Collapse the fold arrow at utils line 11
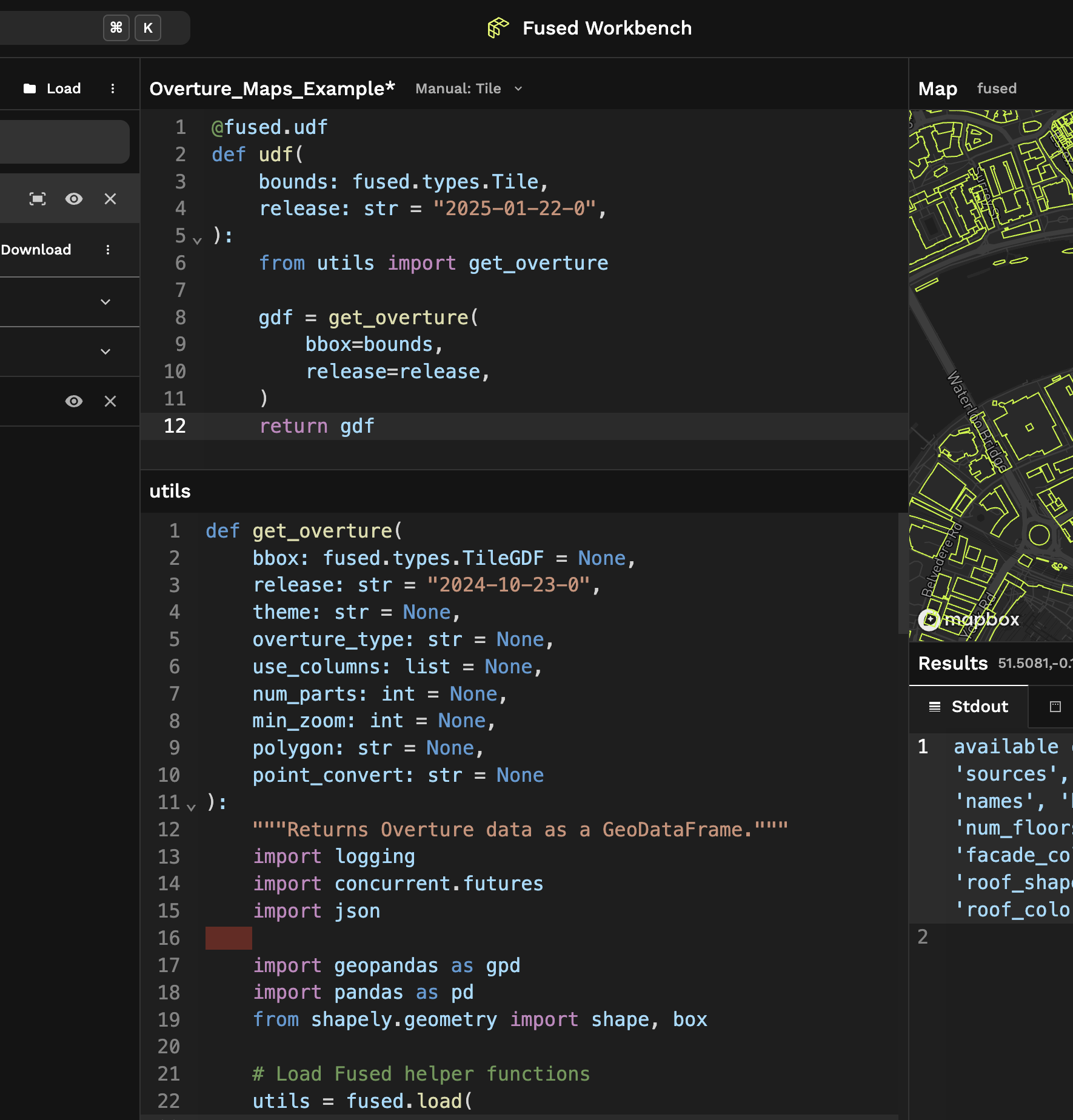The image size is (1073, 1120). (191, 807)
